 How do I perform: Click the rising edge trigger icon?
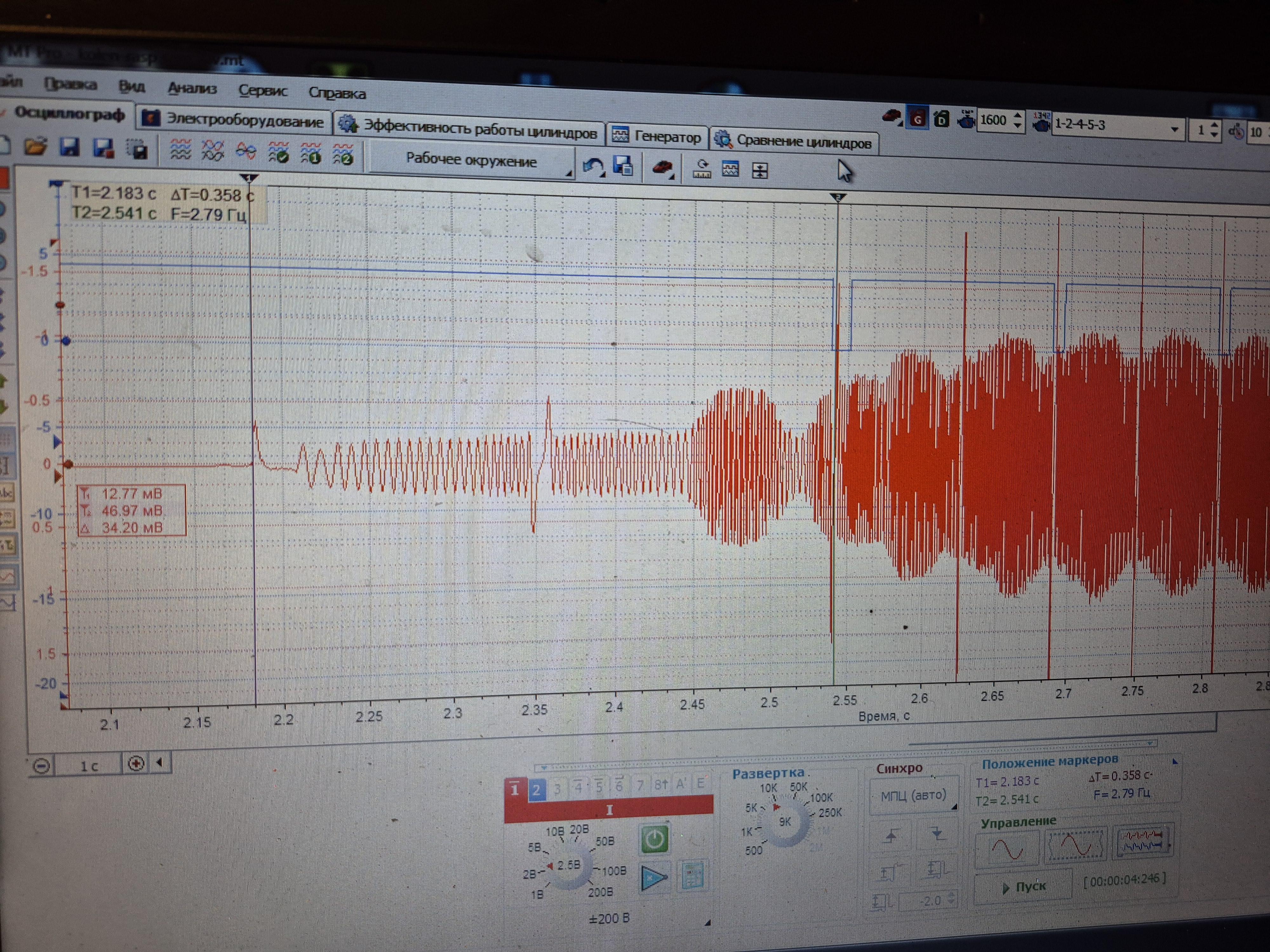click(891, 836)
